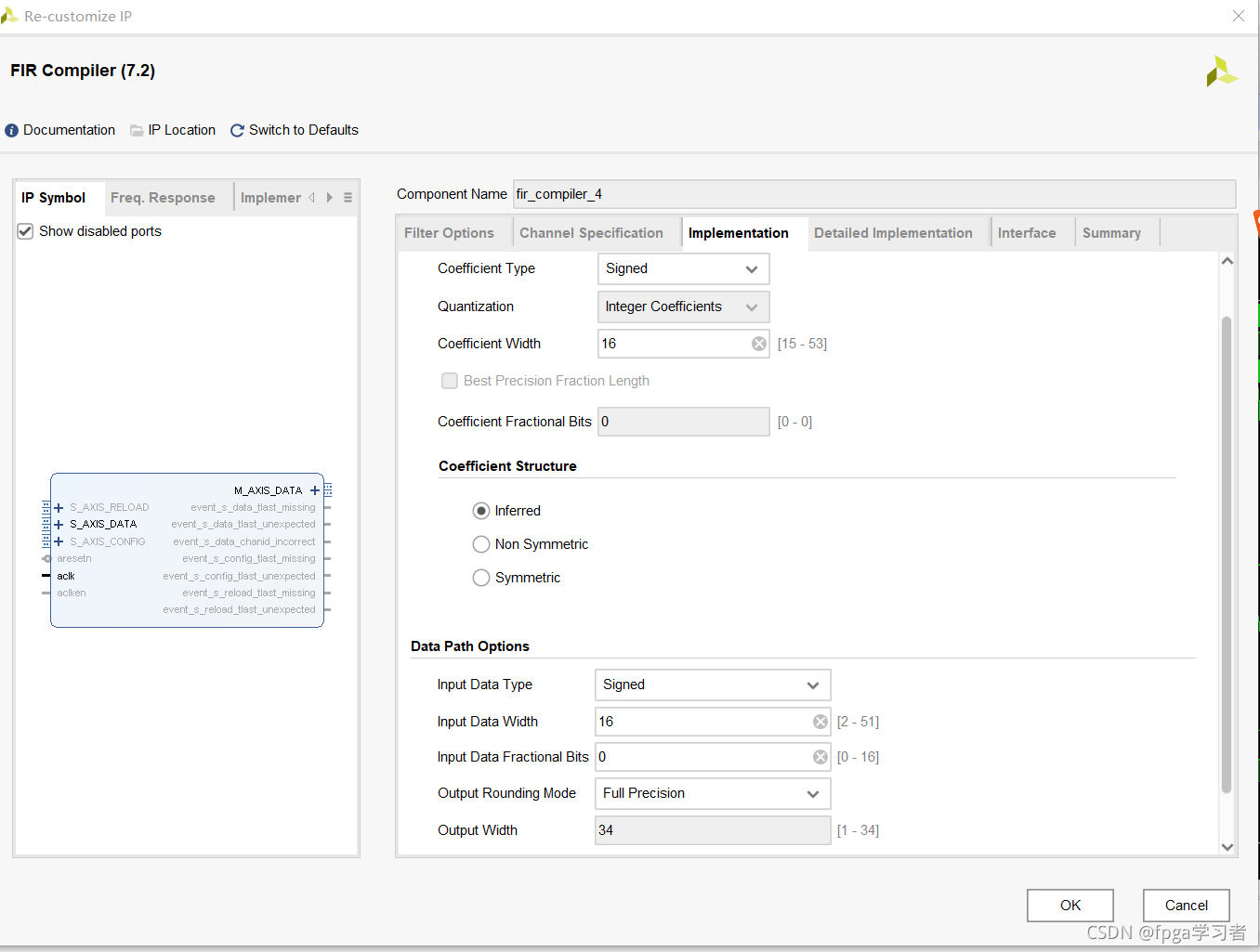Select the Non Symmetric coefficient structure

pyautogui.click(x=481, y=544)
